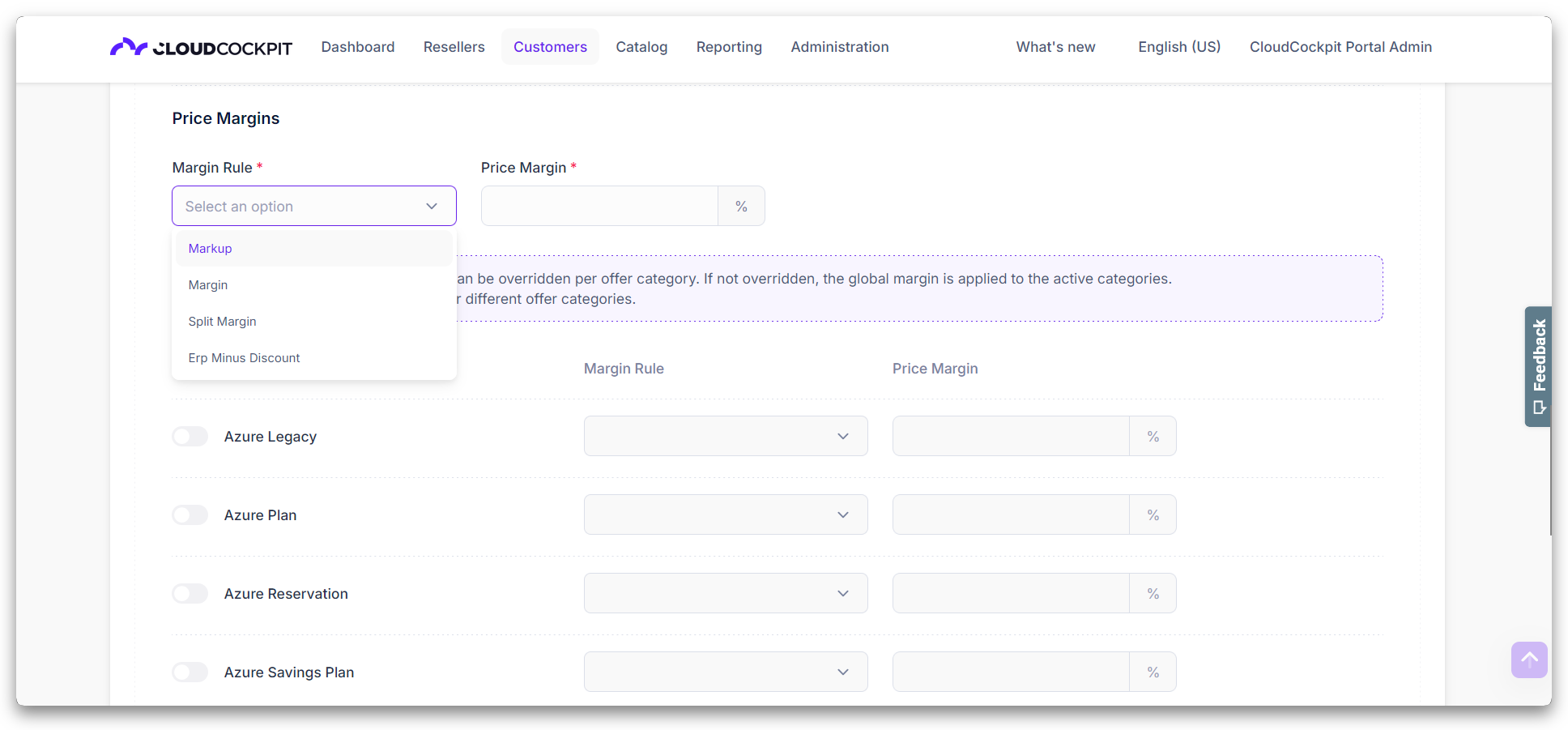Screen dimensions: 1568x730
Task: Open Azure Legacy margin rule dropdown
Action: [725, 437]
